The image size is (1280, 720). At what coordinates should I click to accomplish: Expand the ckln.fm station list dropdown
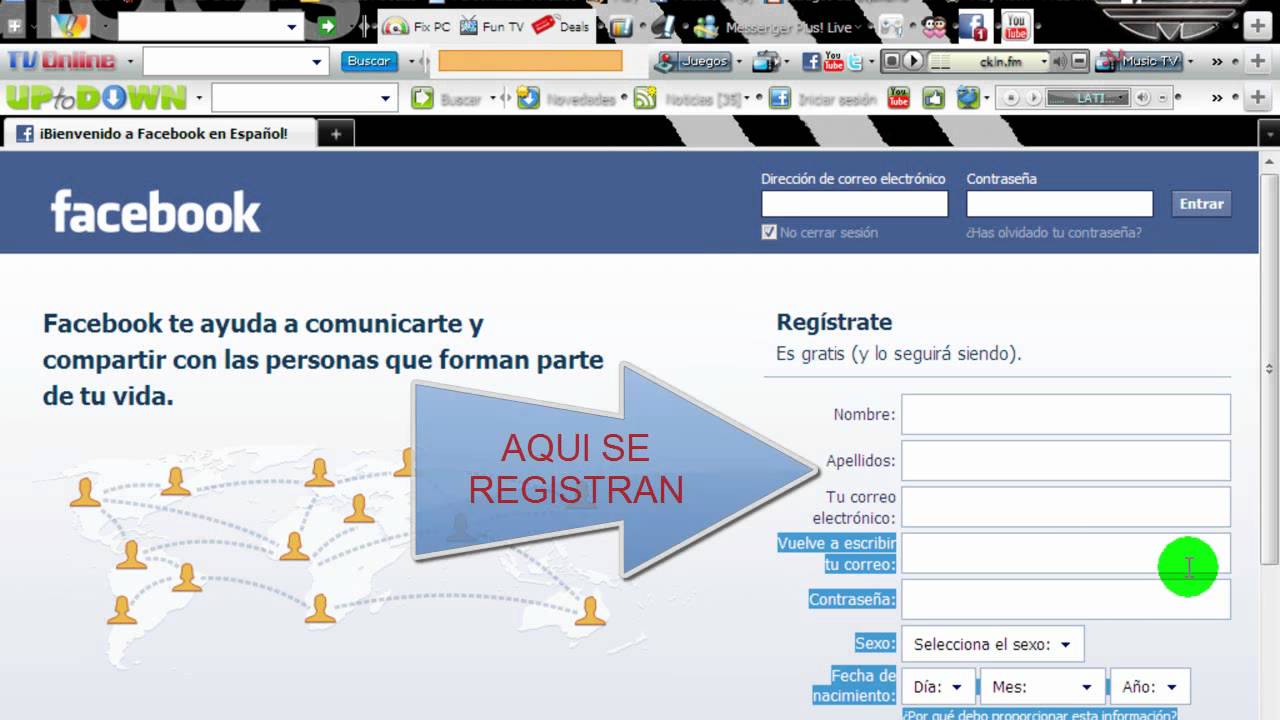point(1043,62)
